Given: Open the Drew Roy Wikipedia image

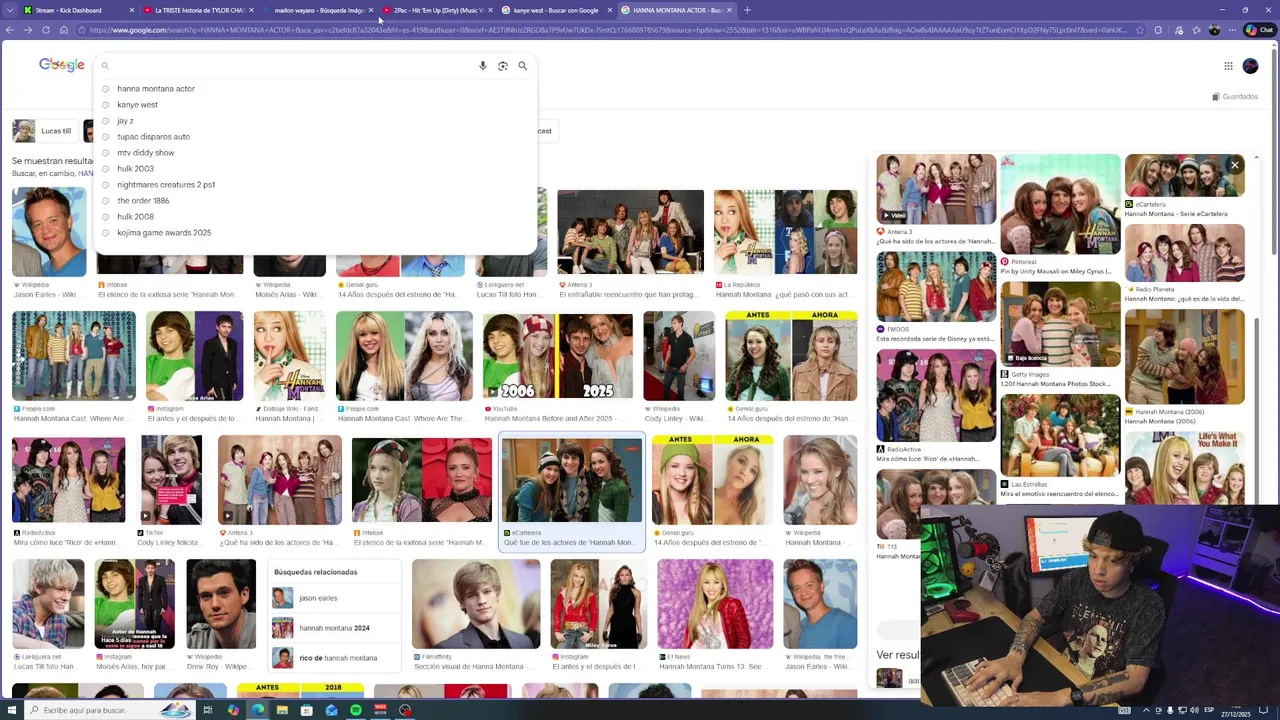Looking at the screenshot, I should pyautogui.click(x=221, y=604).
